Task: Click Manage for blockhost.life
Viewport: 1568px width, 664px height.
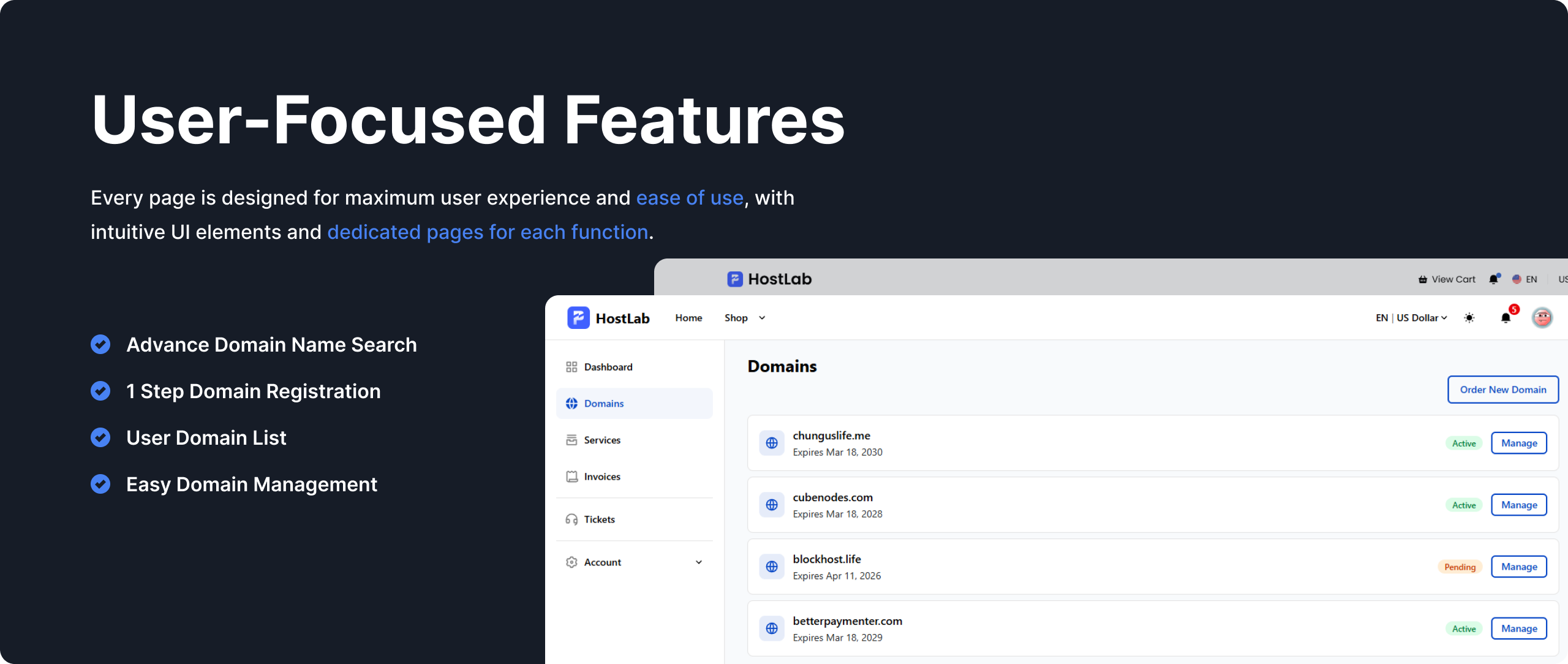Action: click(1518, 567)
